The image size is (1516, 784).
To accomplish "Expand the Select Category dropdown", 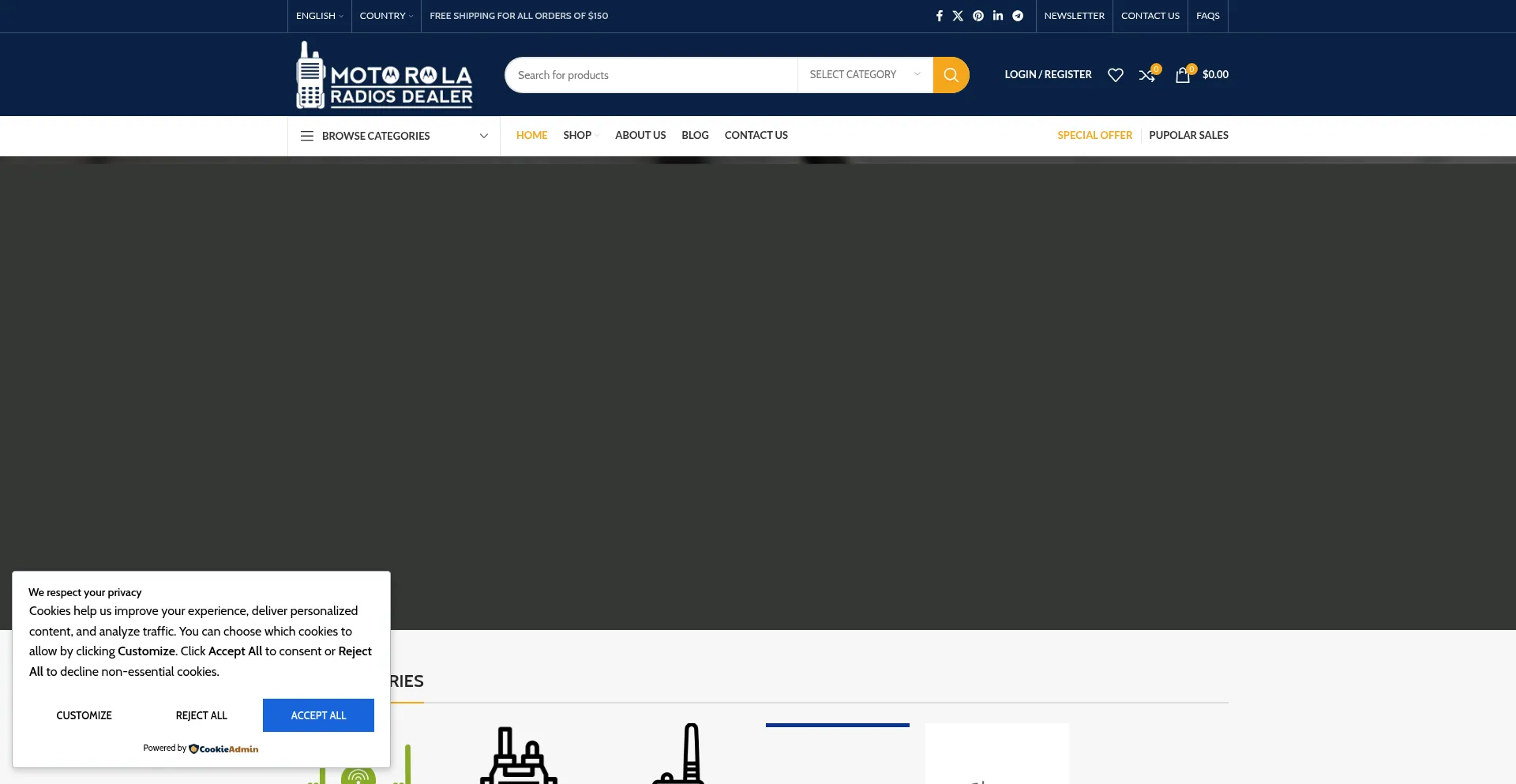I will (865, 75).
